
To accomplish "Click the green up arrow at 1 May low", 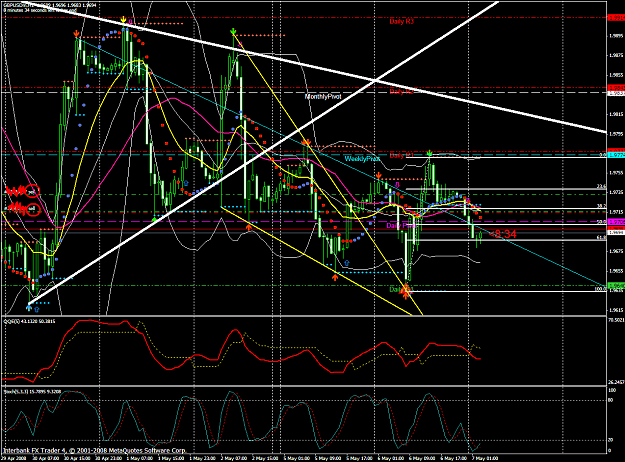I will pos(155,219).
